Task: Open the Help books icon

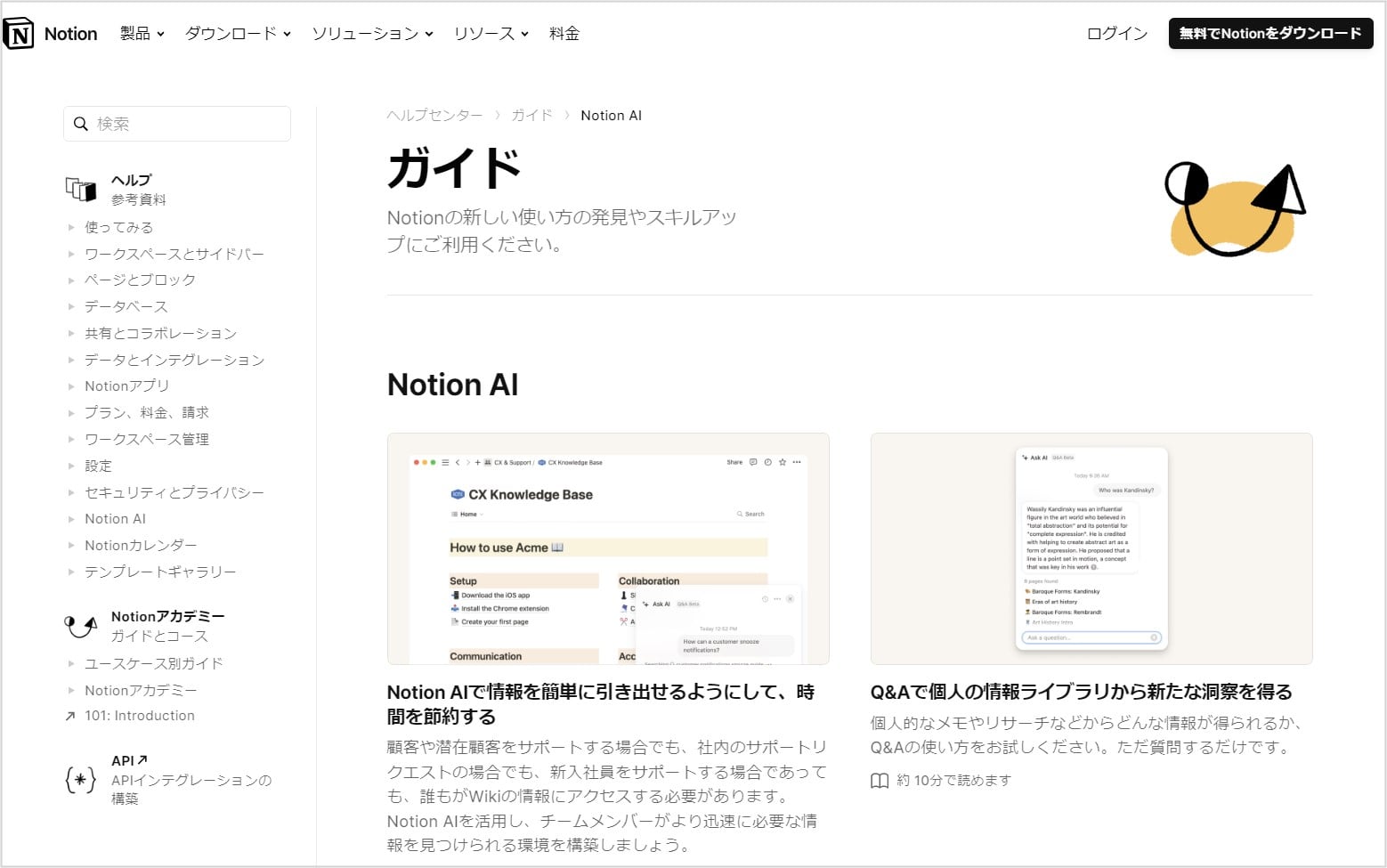Action: click(x=81, y=189)
